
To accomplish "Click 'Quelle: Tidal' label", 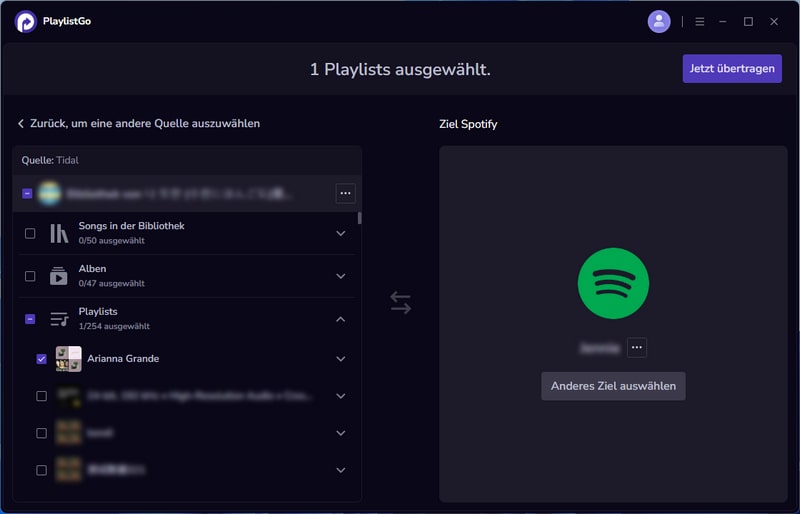I will pos(50,160).
